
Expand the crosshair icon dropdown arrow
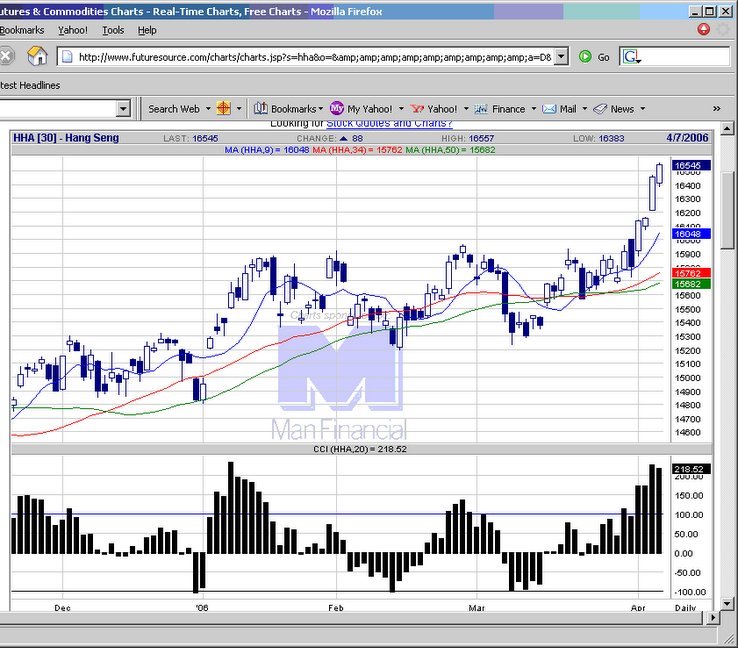pyautogui.click(x=239, y=109)
